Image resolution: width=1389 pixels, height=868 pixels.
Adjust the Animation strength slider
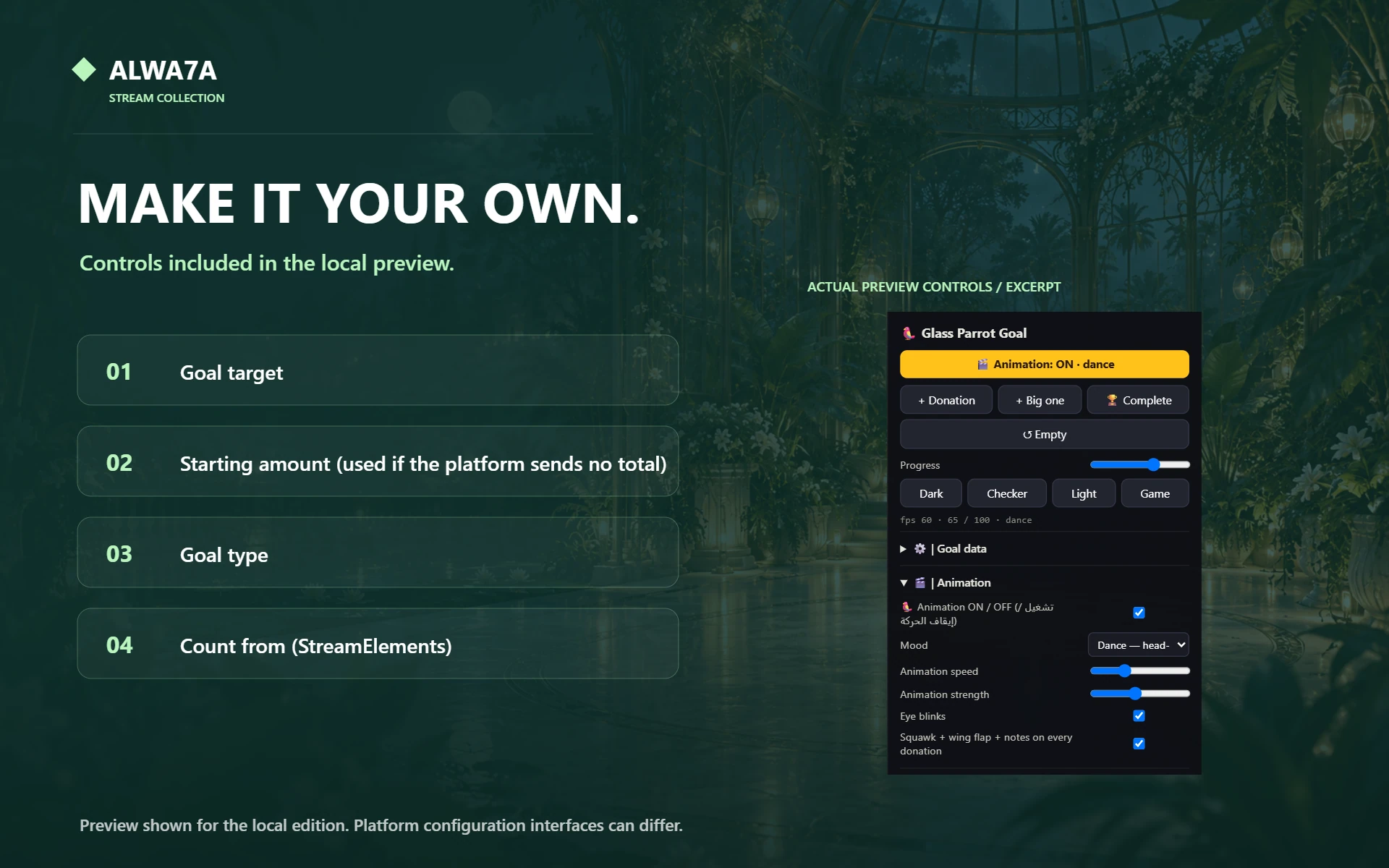click(x=1139, y=694)
